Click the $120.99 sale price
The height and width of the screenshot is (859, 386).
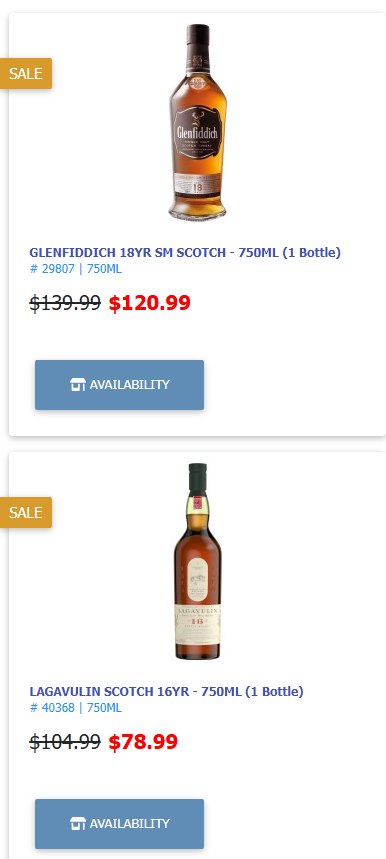pyautogui.click(x=149, y=303)
